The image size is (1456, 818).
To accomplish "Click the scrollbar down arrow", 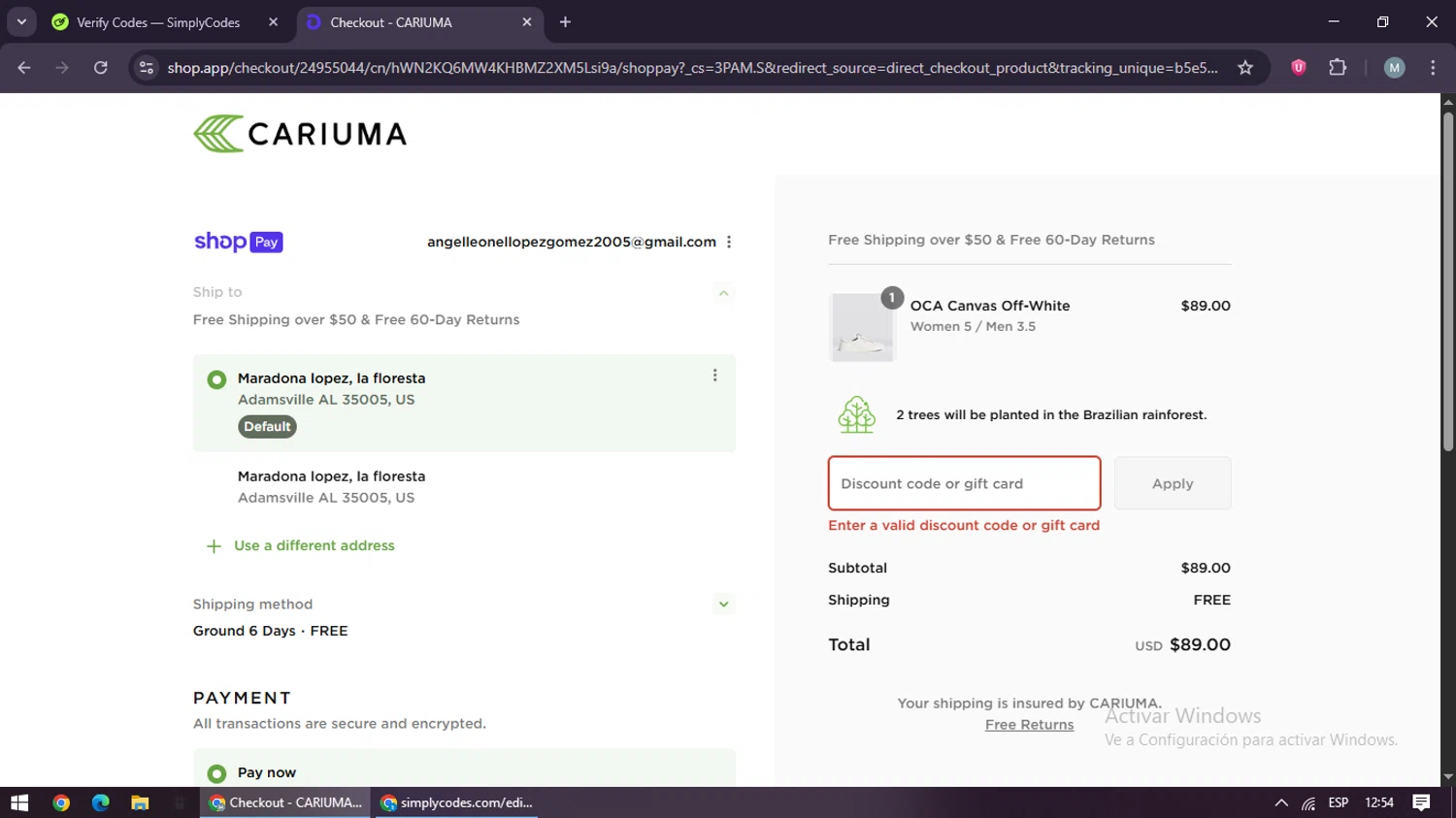I will click(1448, 777).
